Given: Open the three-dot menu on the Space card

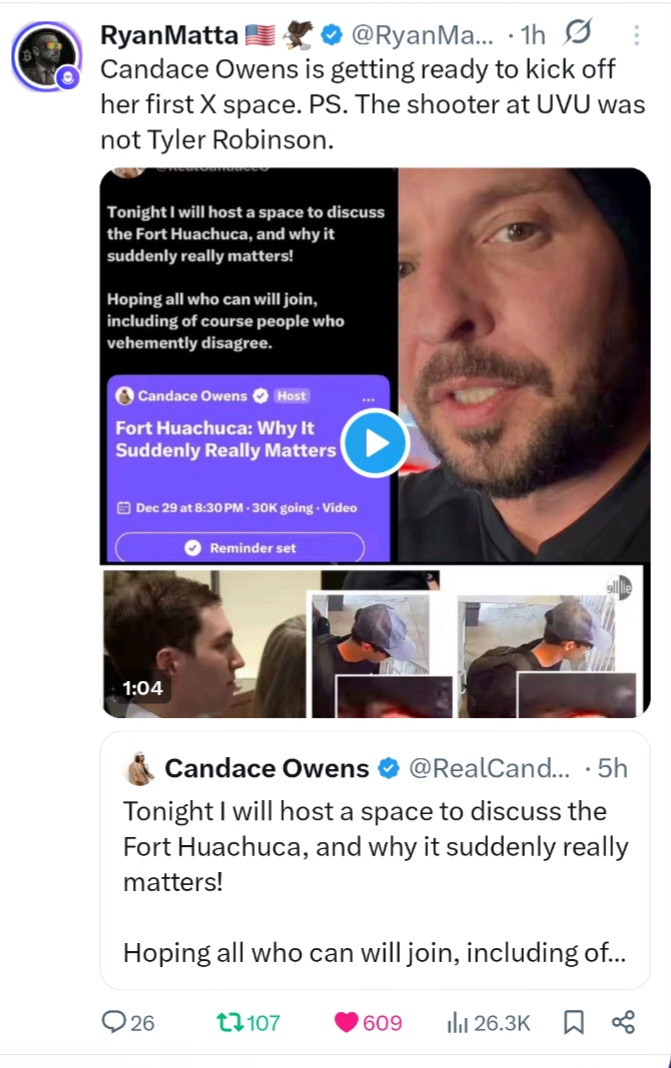Looking at the screenshot, I should (368, 398).
